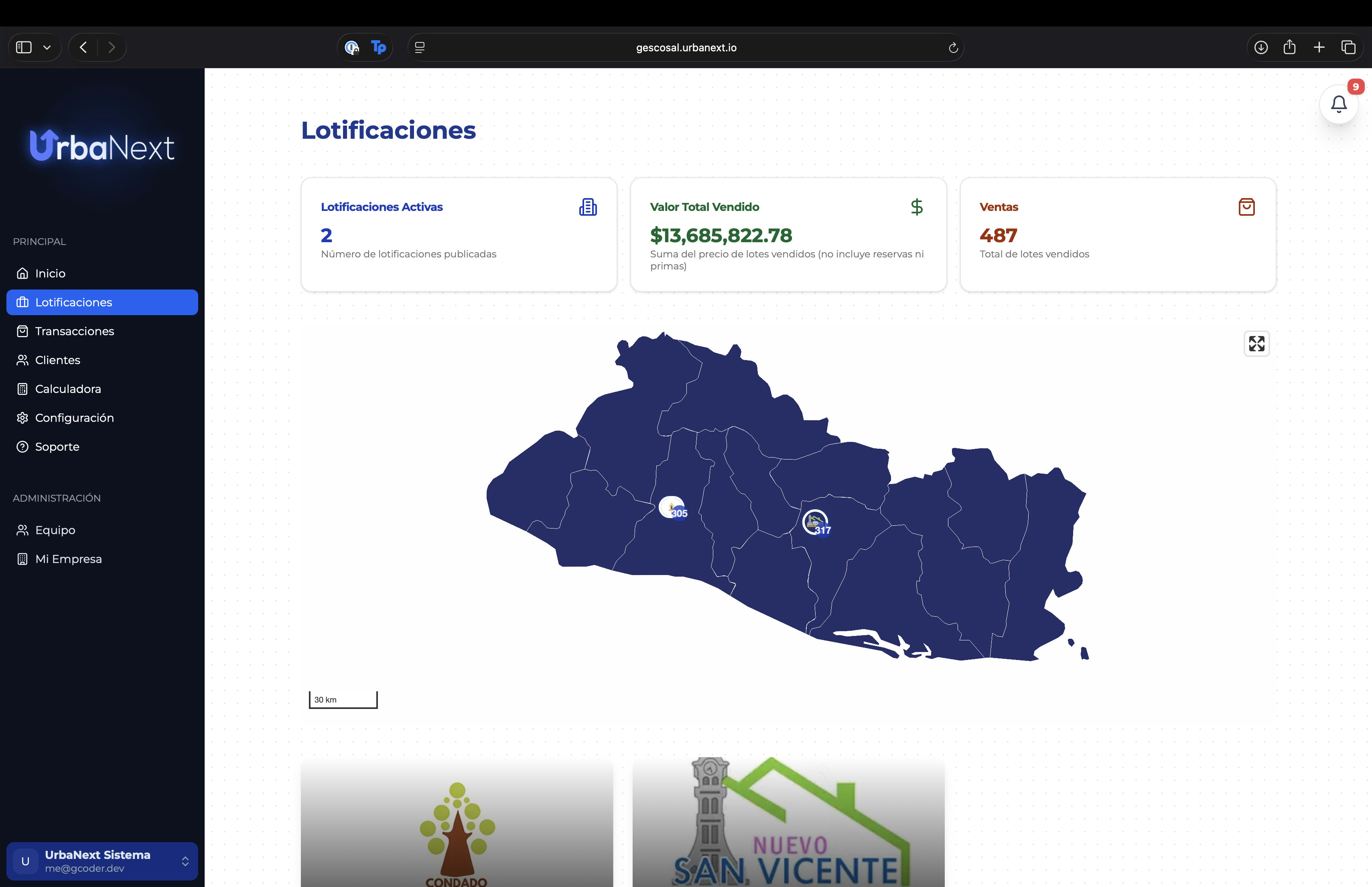1372x887 pixels.
Task: Select Lotificaciones in the sidebar
Action: point(103,302)
